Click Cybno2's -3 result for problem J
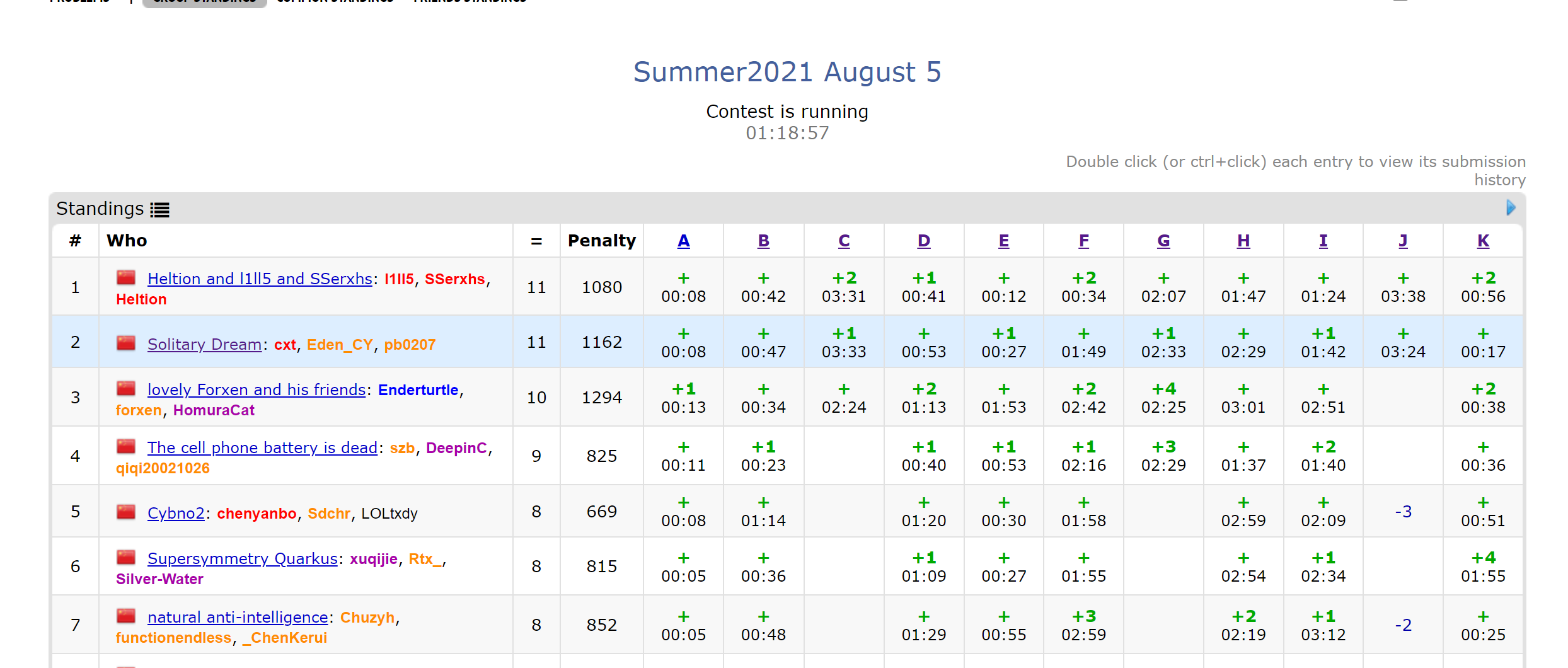The width and height of the screenshot is (1568, 668). pos(1403,512)
